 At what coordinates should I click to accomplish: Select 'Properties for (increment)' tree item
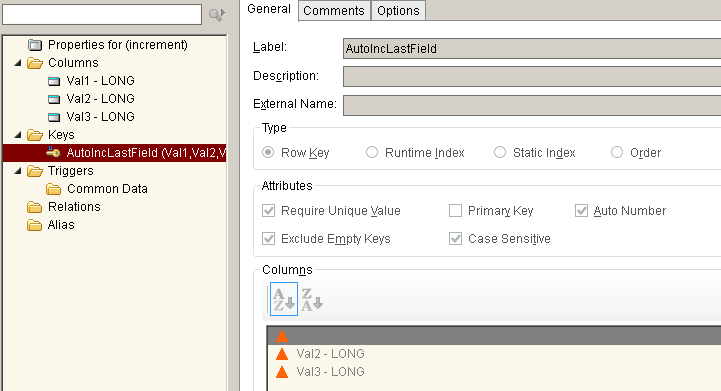click(118, 45)
